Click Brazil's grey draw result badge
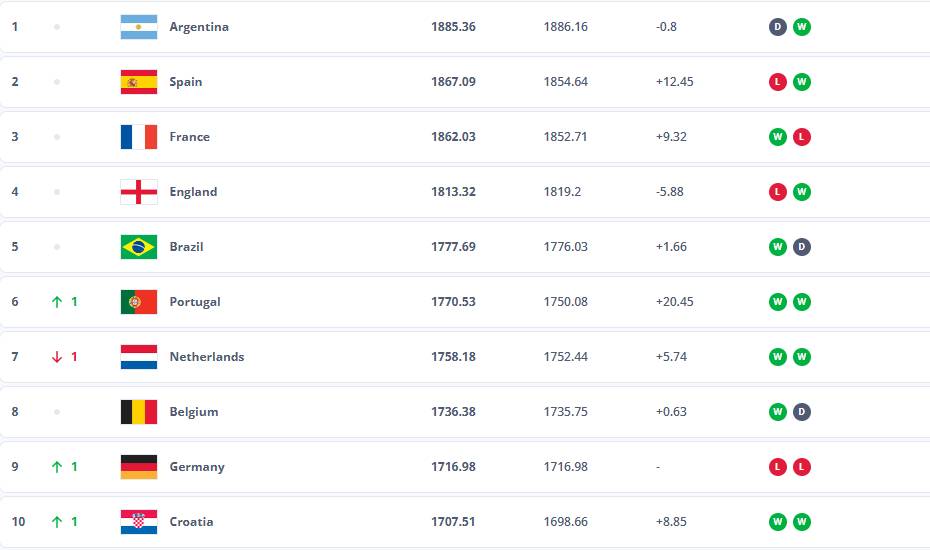930x550 pixels. pos(801,247)
